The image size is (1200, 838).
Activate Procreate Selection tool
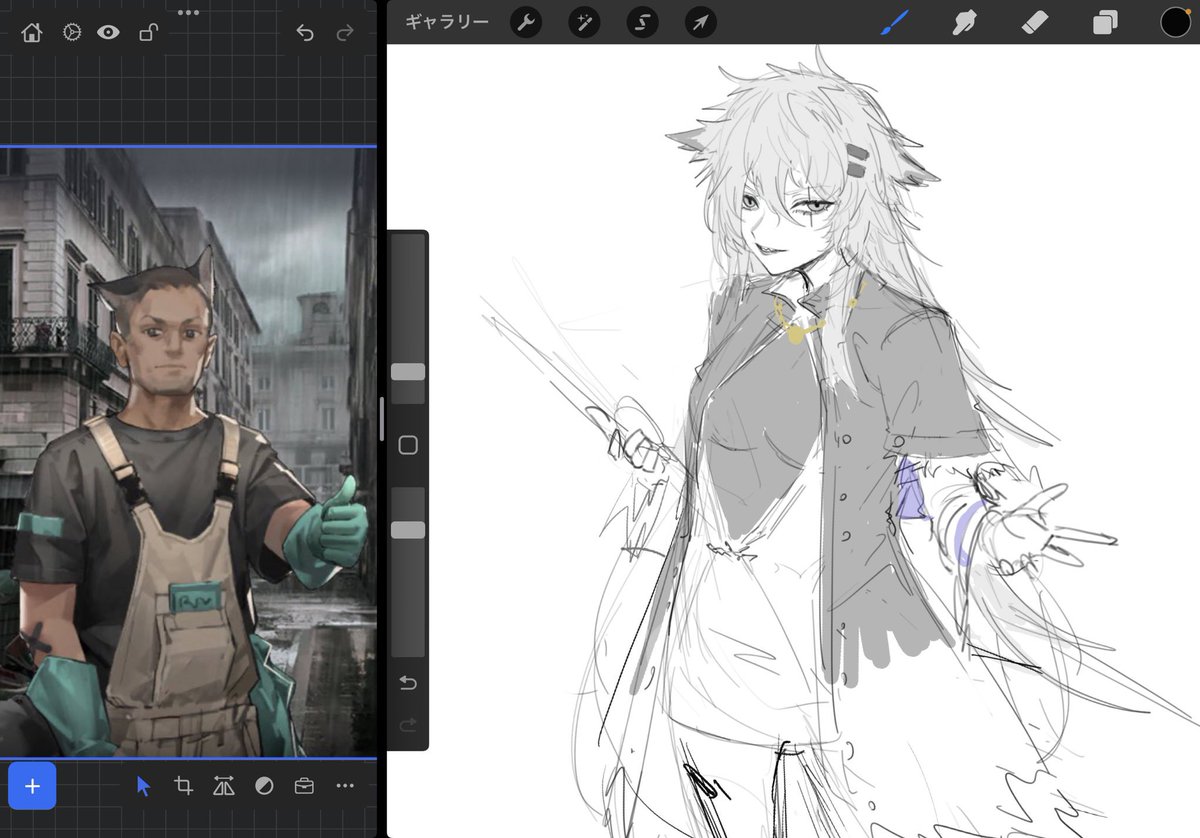tap(642, 22)
